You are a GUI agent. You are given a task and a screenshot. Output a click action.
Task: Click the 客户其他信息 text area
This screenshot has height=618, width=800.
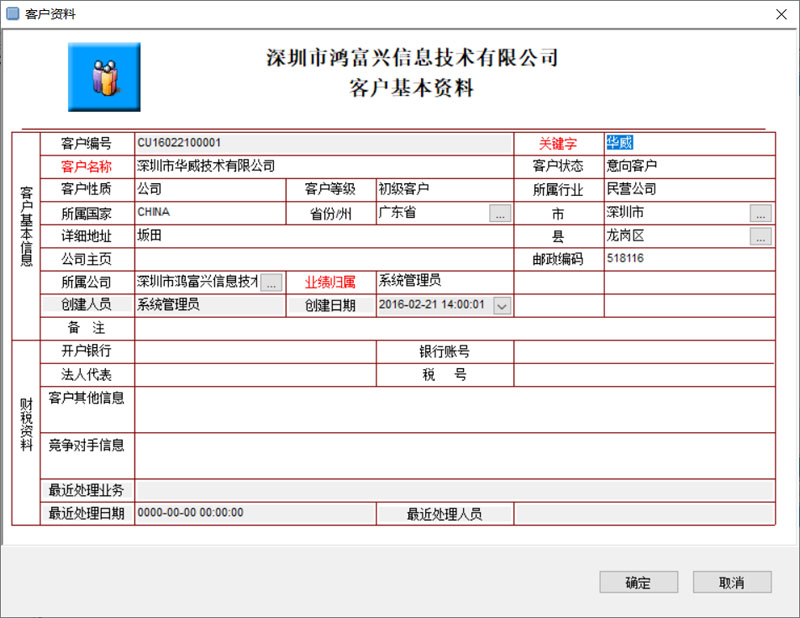455,410
